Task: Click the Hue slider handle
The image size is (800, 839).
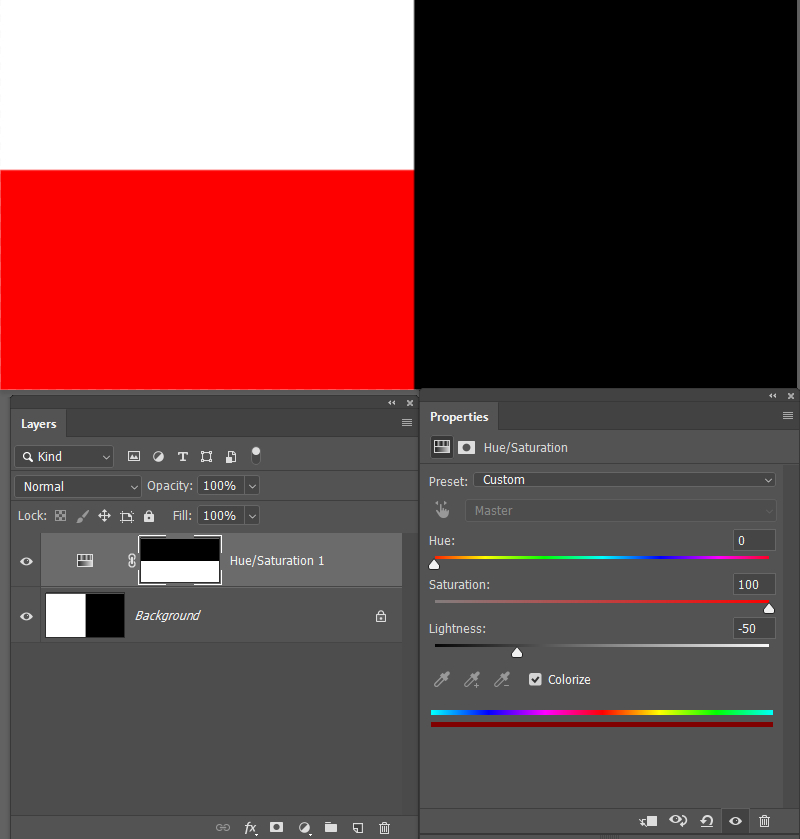Action: [434, 565]
